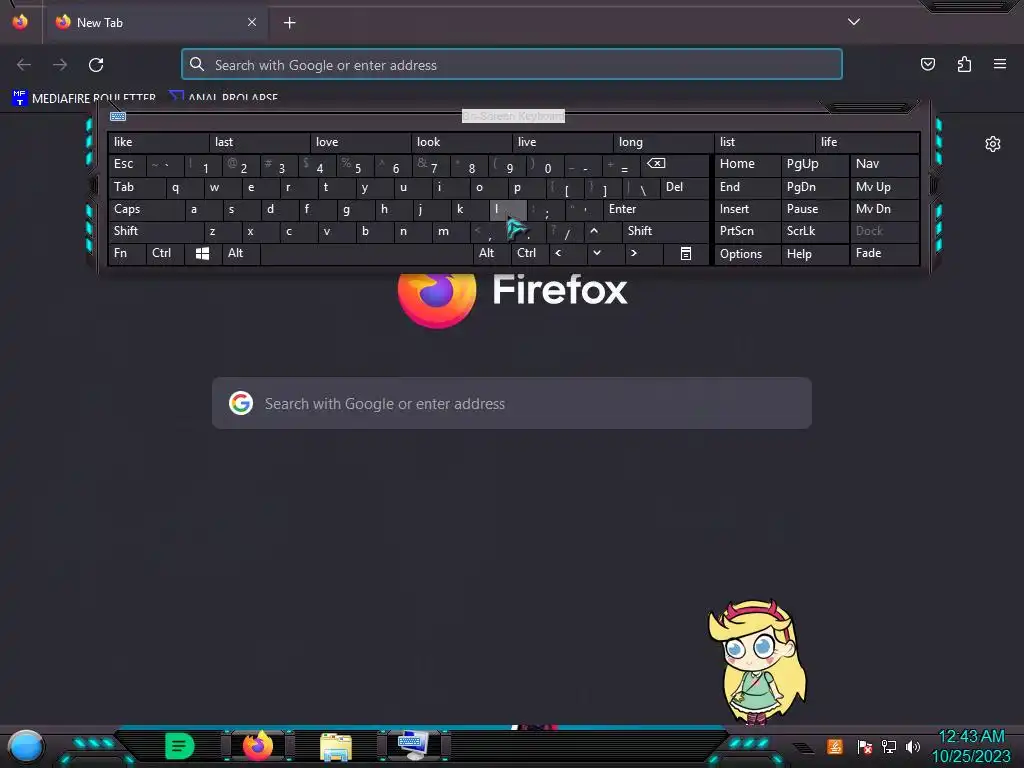Image resolution: width=1024 pixels, height=768 pixels.
Task: Select the 'like' word suggestion
Action: 159,142
